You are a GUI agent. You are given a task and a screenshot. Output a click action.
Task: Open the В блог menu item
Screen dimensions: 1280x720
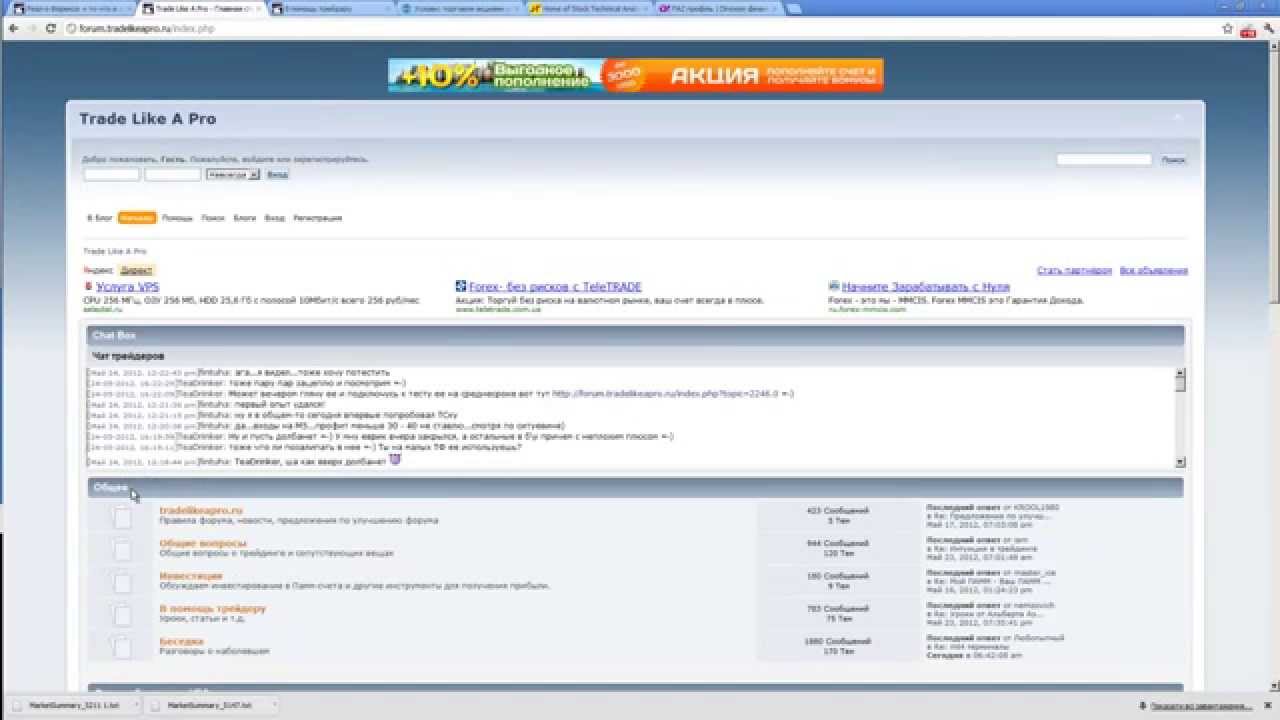point(100,218)
